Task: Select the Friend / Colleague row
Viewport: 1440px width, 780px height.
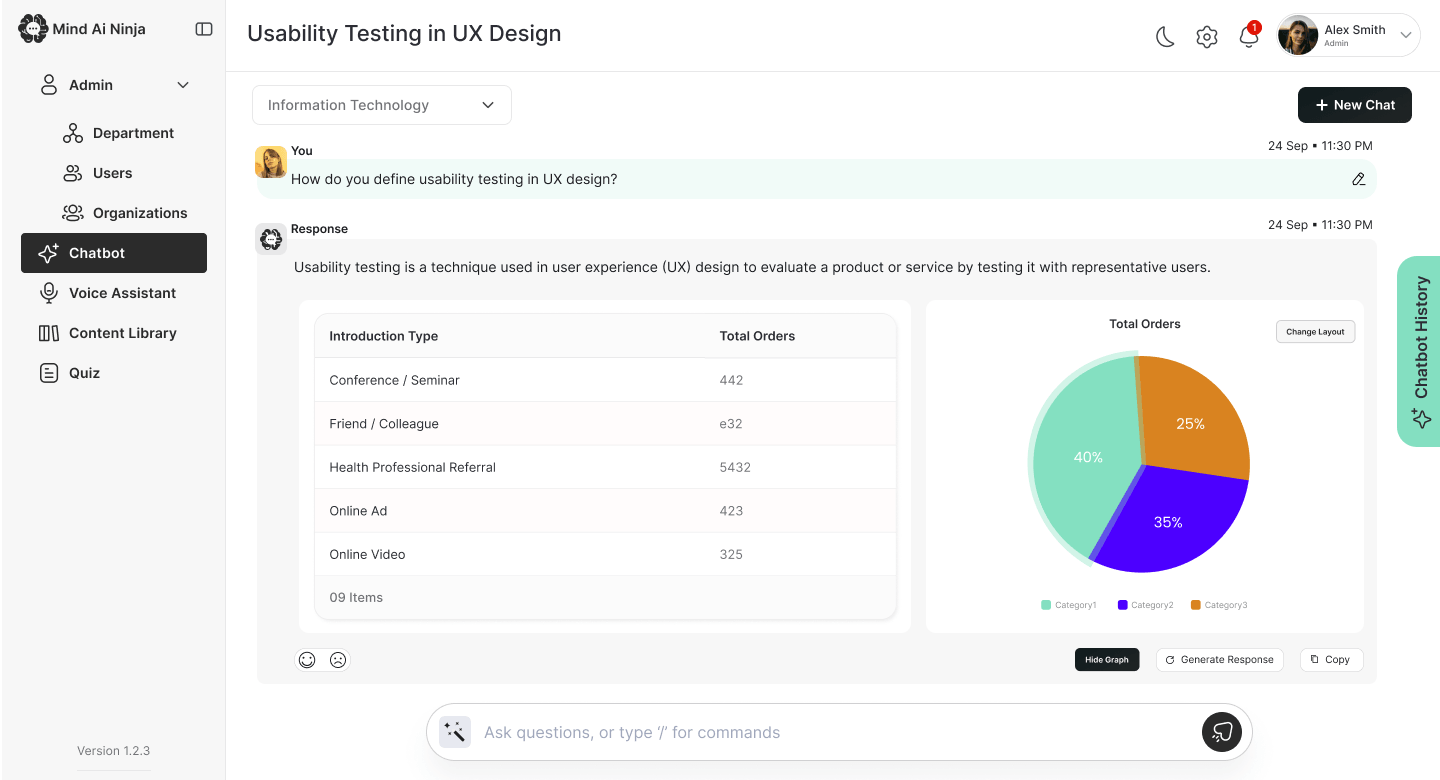Action: coord(605,424)
